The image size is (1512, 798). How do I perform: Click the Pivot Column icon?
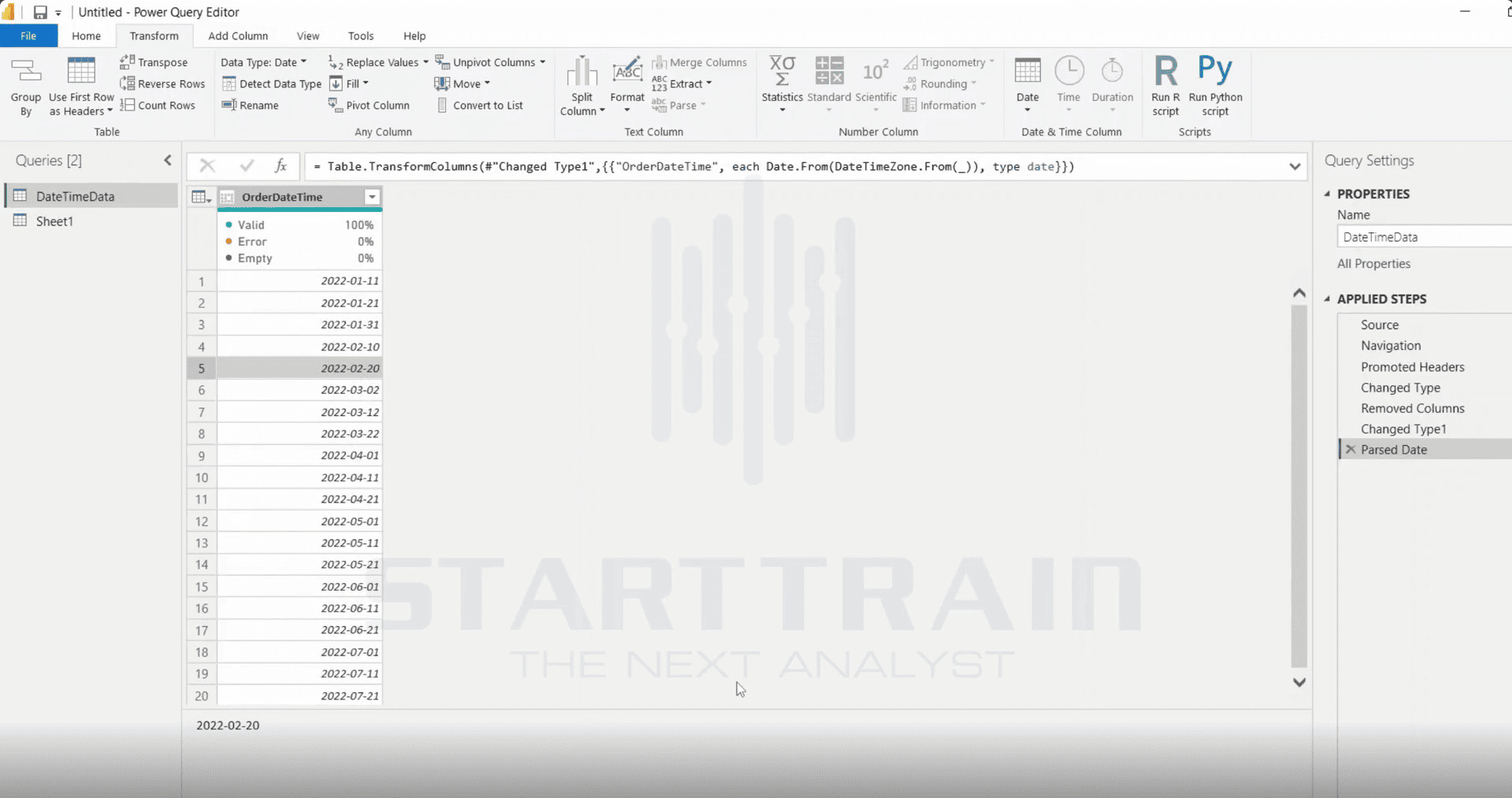335,105
